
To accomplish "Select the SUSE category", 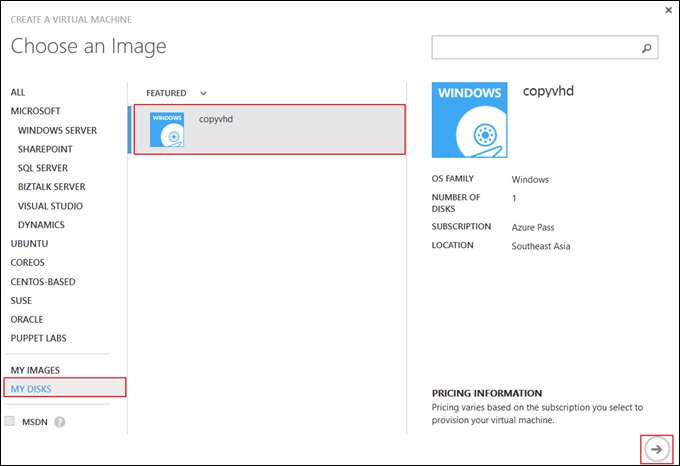I will (x=21, y=300).
